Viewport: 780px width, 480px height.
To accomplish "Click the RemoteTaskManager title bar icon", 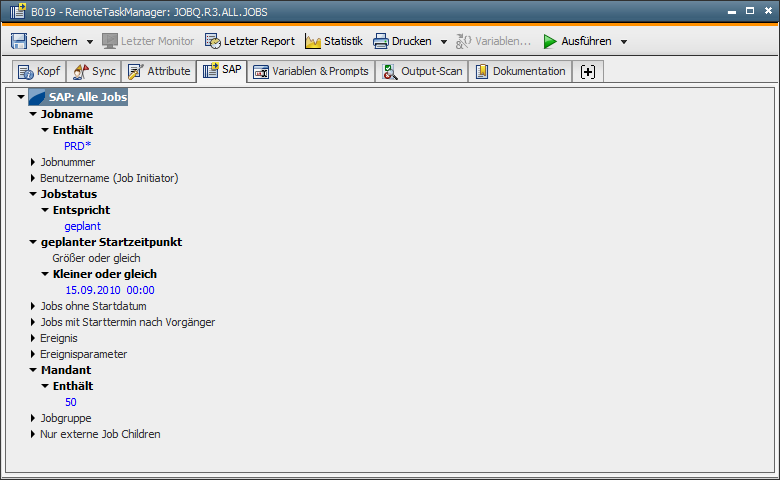I will (x=18, y=11).
